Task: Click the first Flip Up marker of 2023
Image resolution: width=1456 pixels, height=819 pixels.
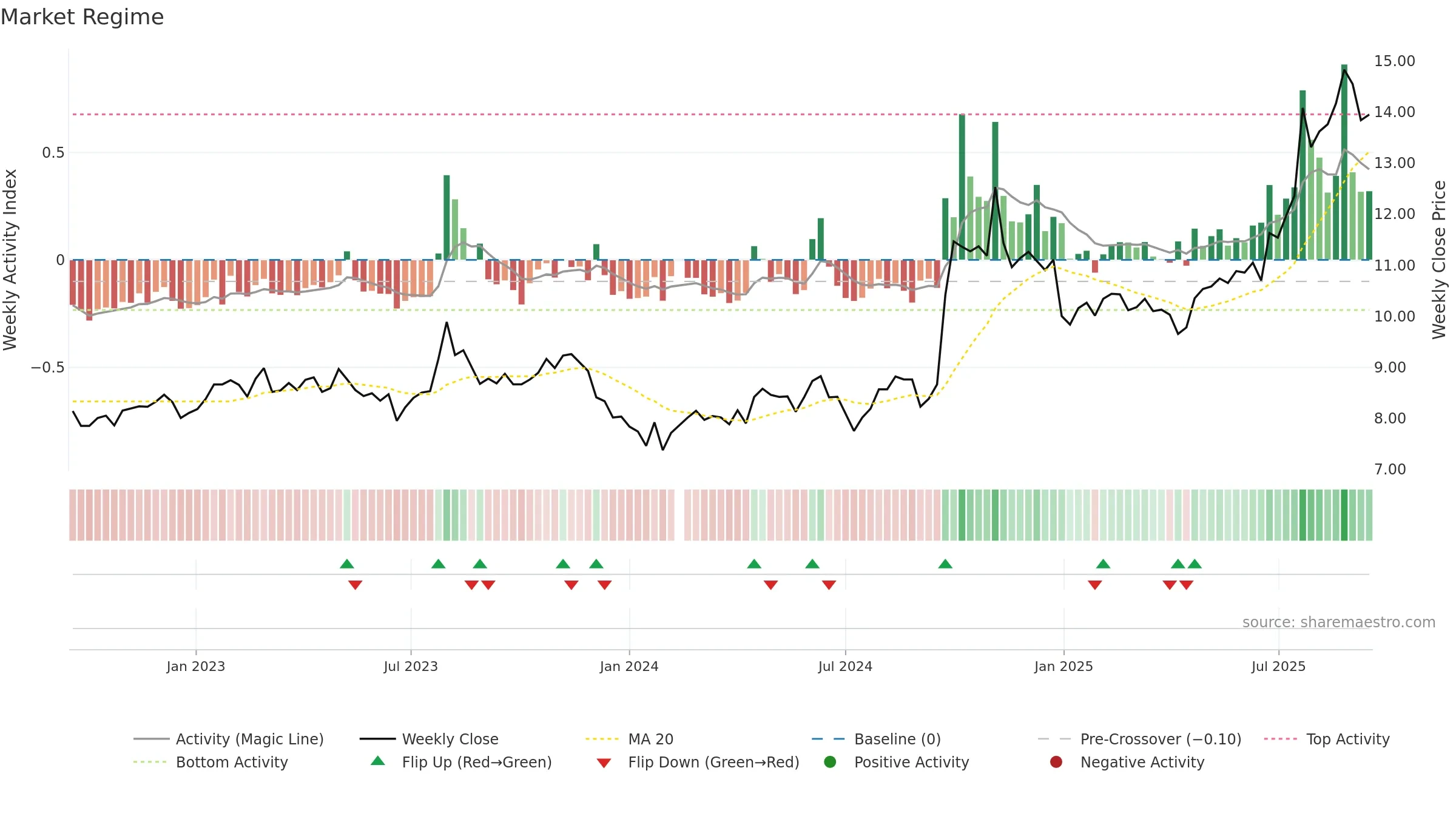Action: point(347,564)
